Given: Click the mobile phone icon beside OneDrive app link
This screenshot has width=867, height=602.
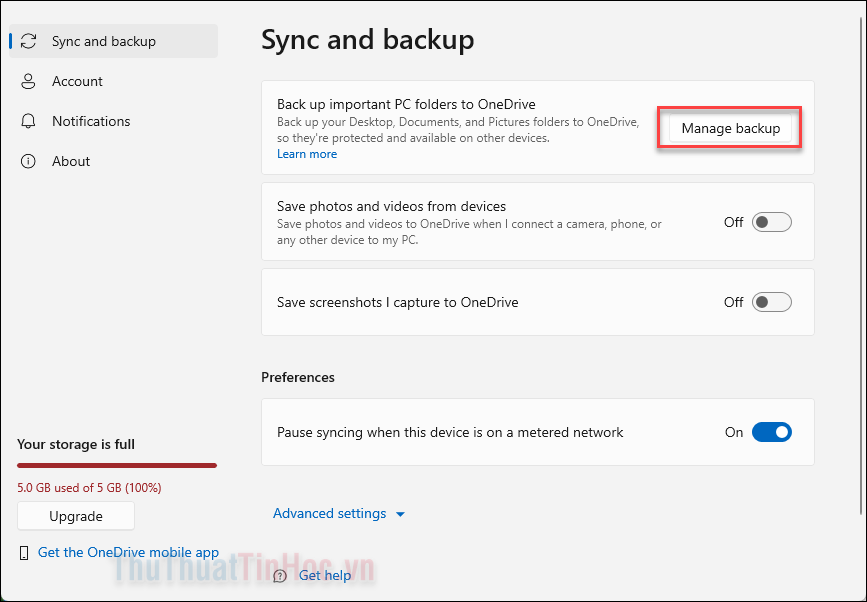Looking at the screenshot, I should [x=24, y=552].
